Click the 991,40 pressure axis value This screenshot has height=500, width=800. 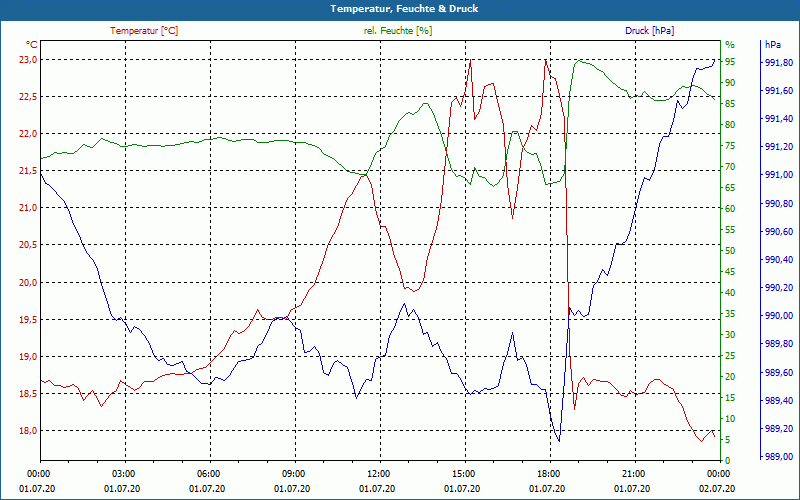pyautogui.click(x=779, y=119)
